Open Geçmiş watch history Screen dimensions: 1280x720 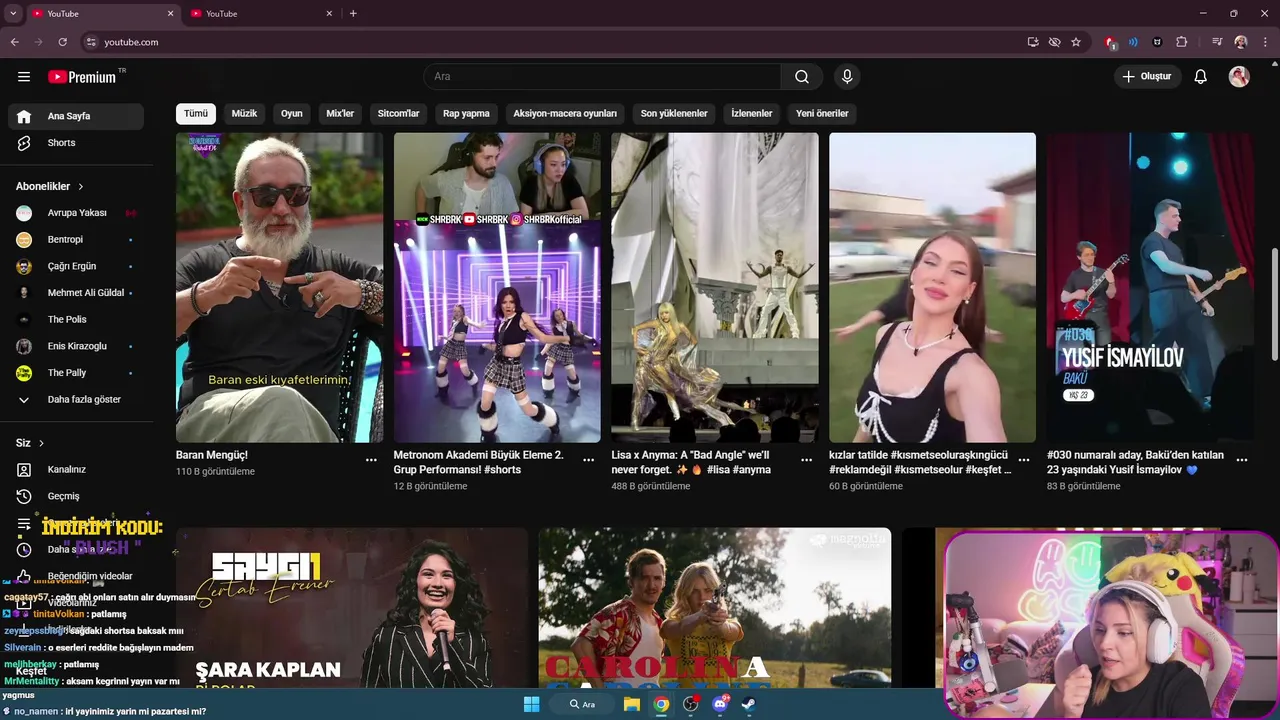76,496
